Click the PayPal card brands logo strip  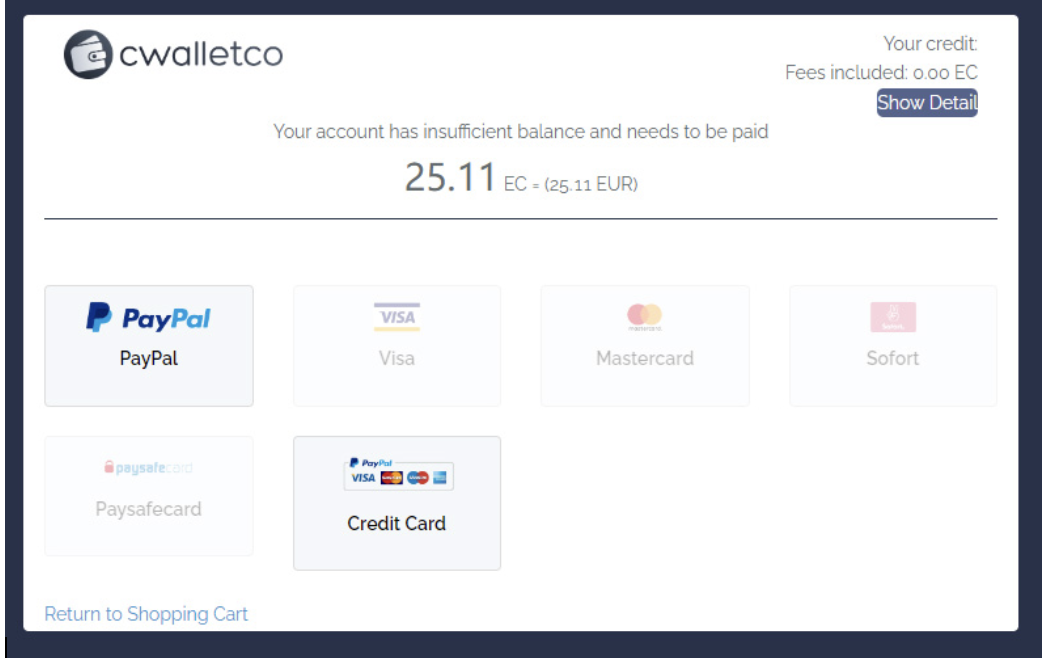tap(398, 474)
